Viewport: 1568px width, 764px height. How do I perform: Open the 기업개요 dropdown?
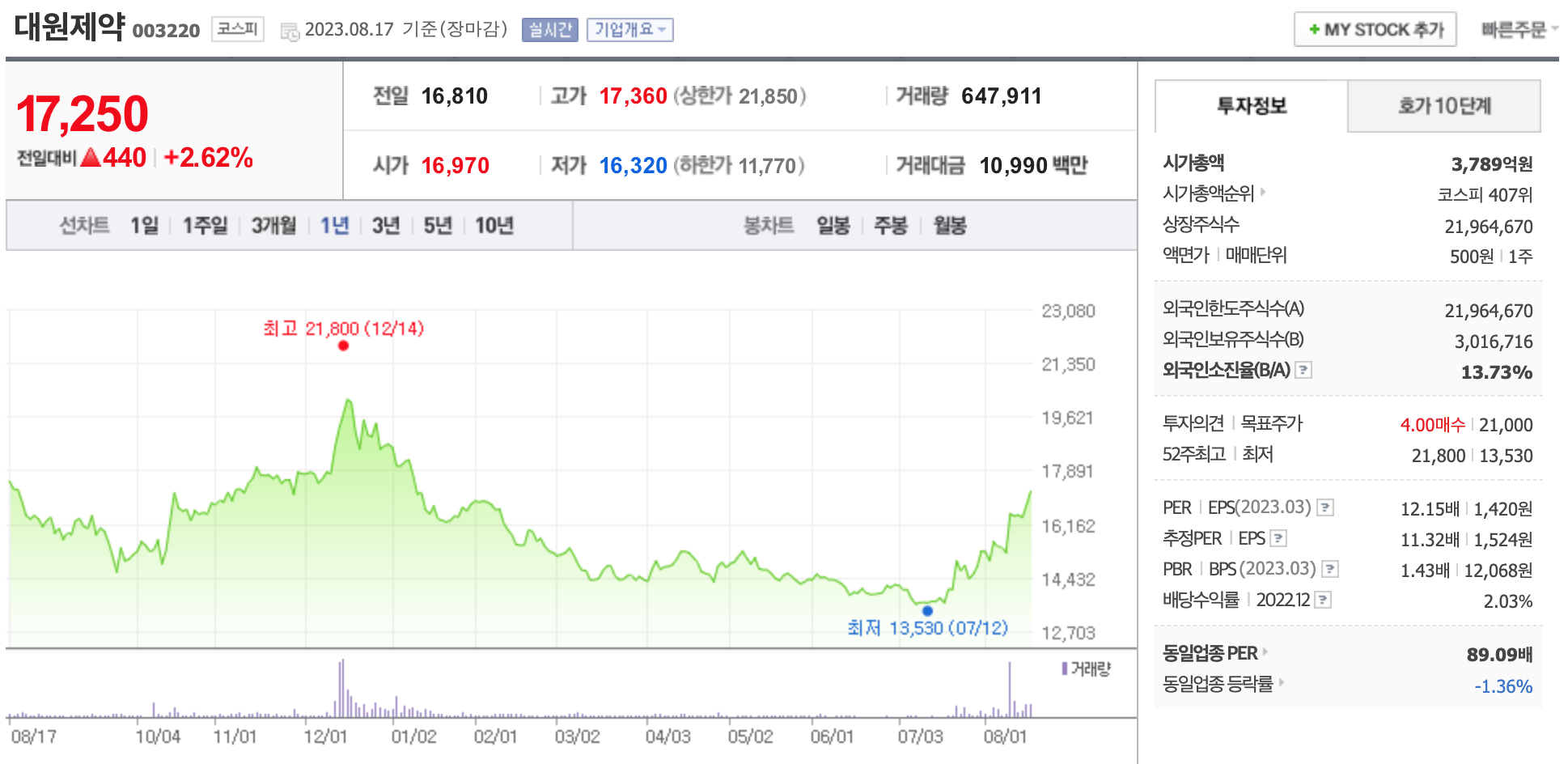click(x=629, y=30)
